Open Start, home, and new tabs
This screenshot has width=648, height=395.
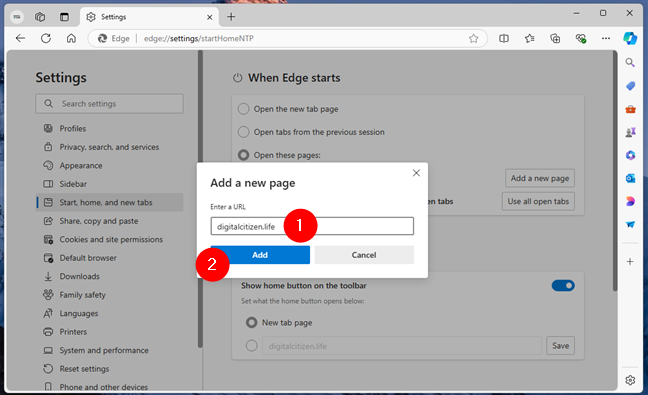pos(110,202)
